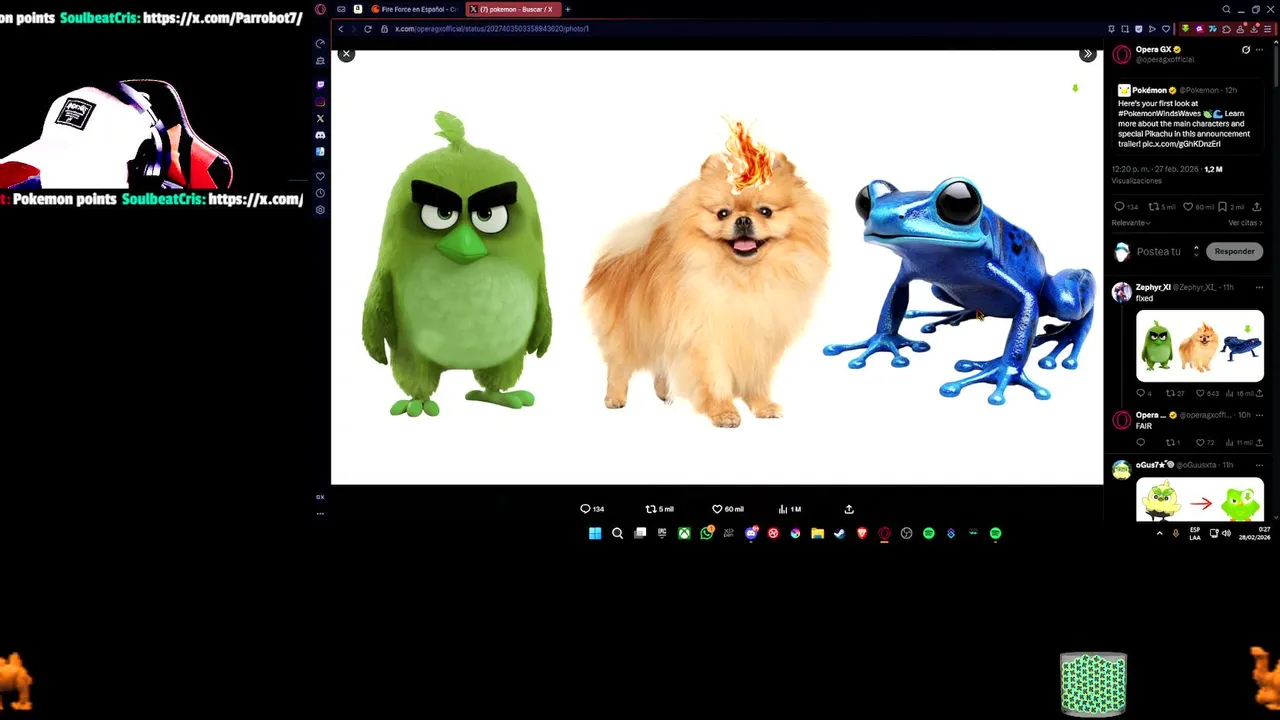
Task: Like the Opera GX FAIR reply
Action: (1206, 443)
